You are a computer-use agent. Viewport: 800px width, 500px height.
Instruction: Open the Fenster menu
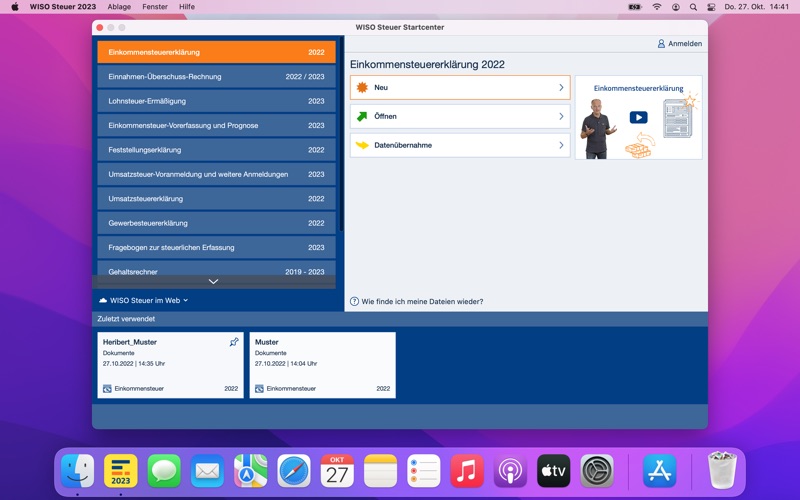point(155,7)
